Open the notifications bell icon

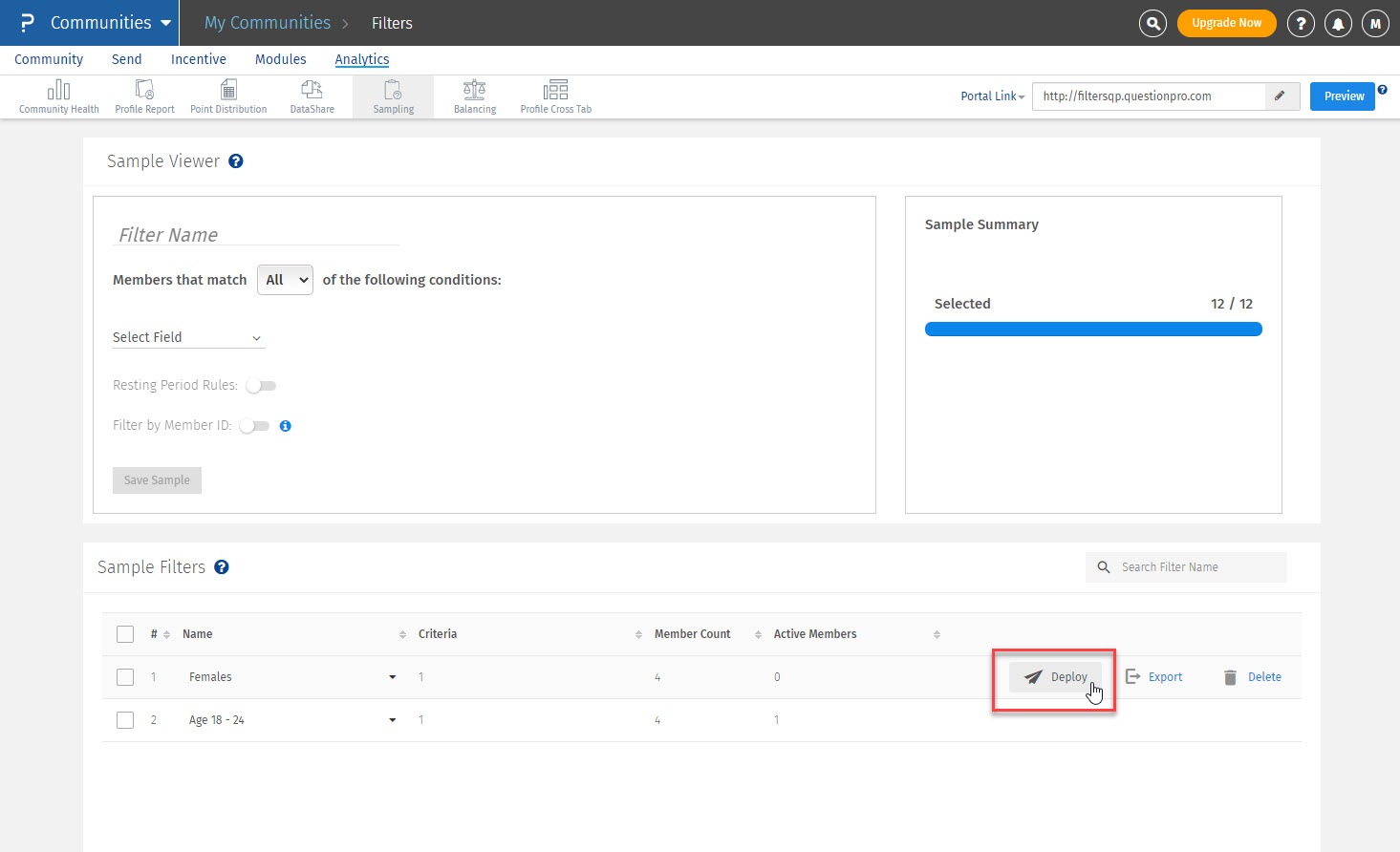point(1338,24)
